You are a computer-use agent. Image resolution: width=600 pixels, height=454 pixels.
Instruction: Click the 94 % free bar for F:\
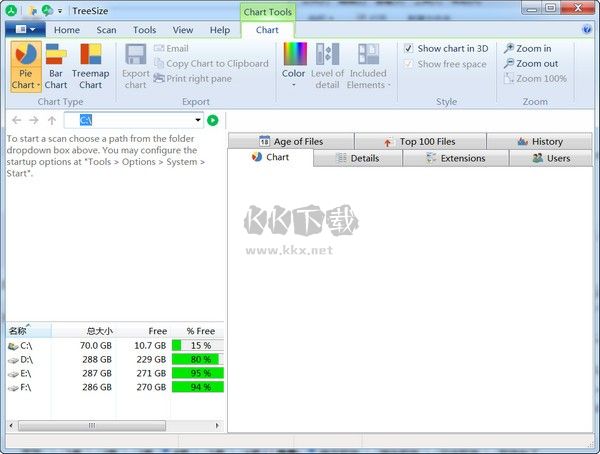(198, 387)
